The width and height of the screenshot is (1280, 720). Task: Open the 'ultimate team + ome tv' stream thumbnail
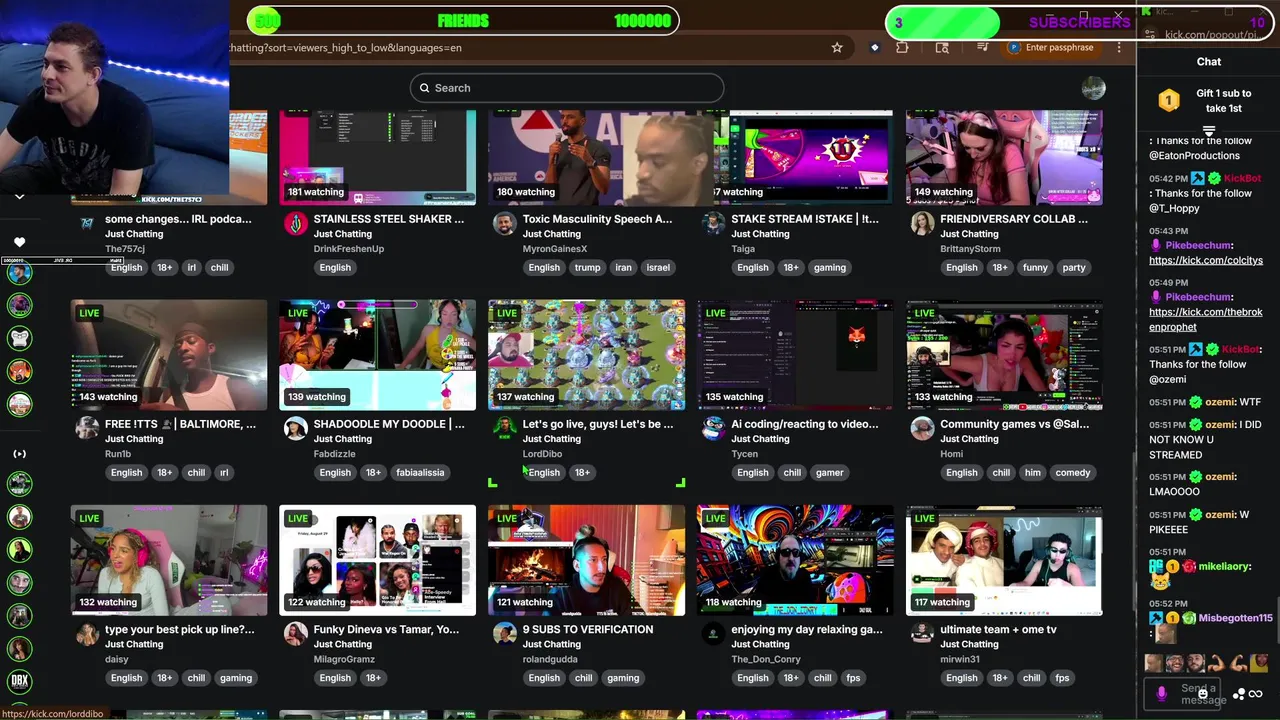(x=1005, y=560)
